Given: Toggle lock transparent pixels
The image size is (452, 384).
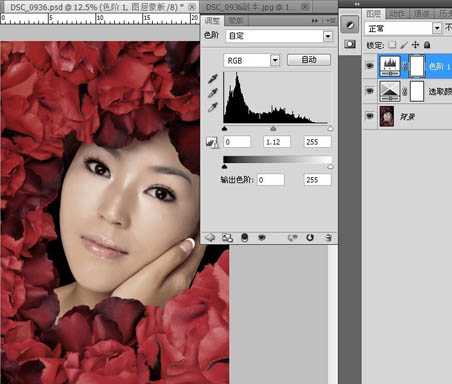Looking at the screenshot, I should (393, 45).
